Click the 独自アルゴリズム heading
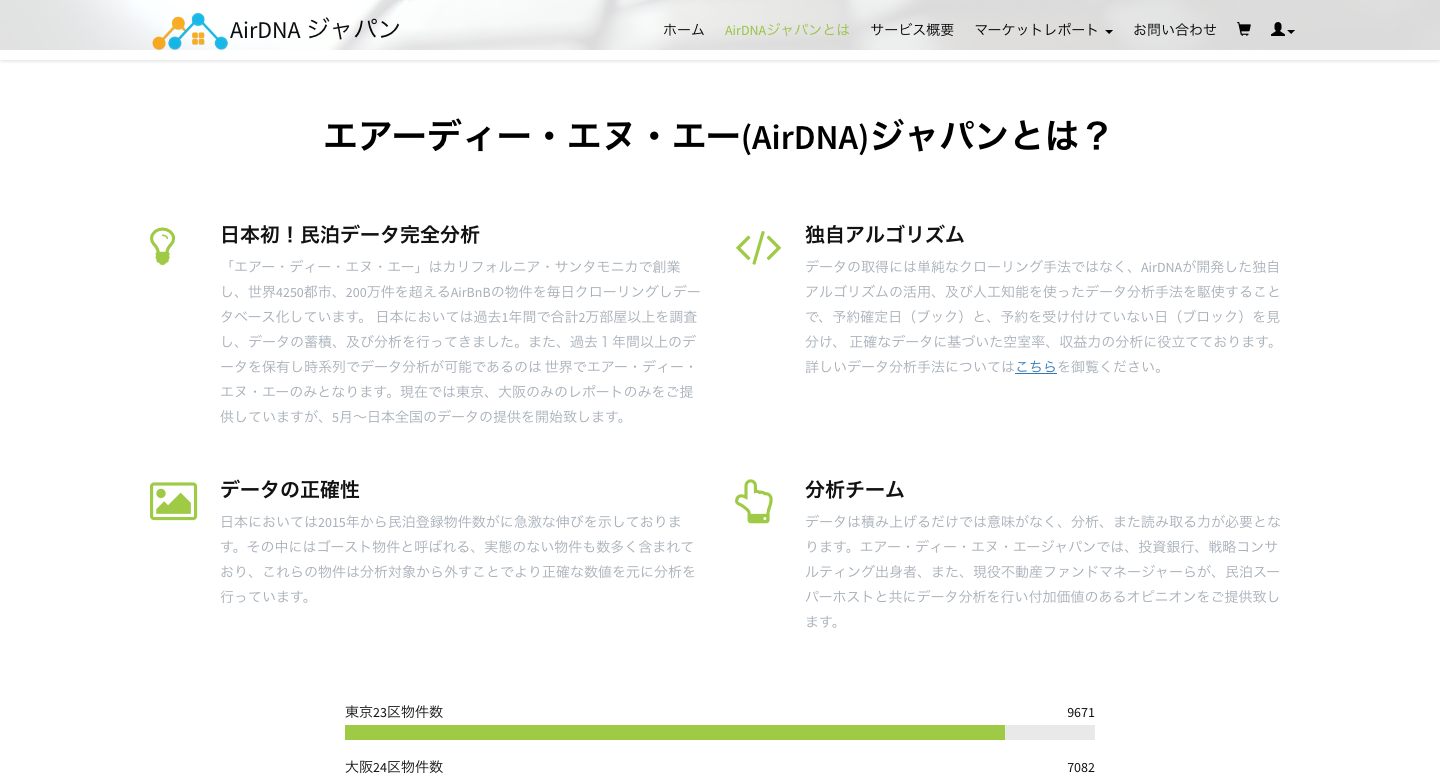 (884, 234)
